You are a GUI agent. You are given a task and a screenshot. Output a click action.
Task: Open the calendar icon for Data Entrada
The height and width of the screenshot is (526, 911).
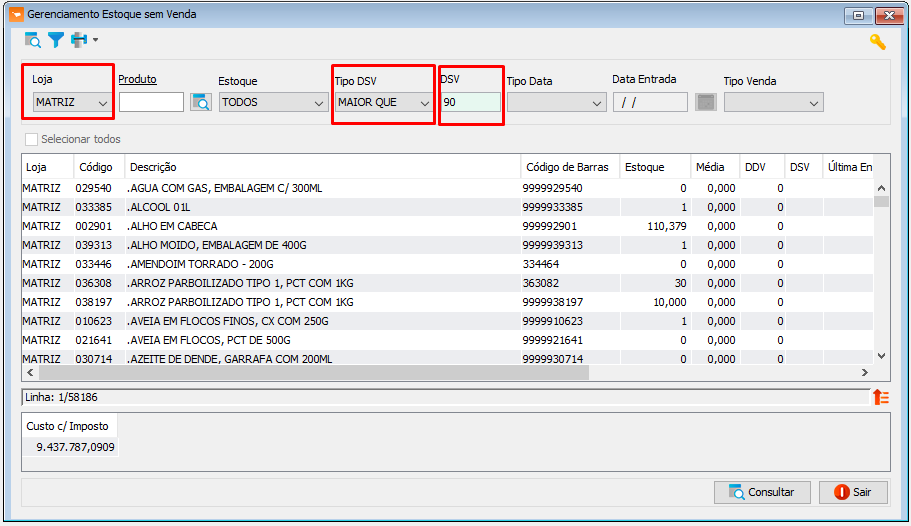tap(705, 102)
